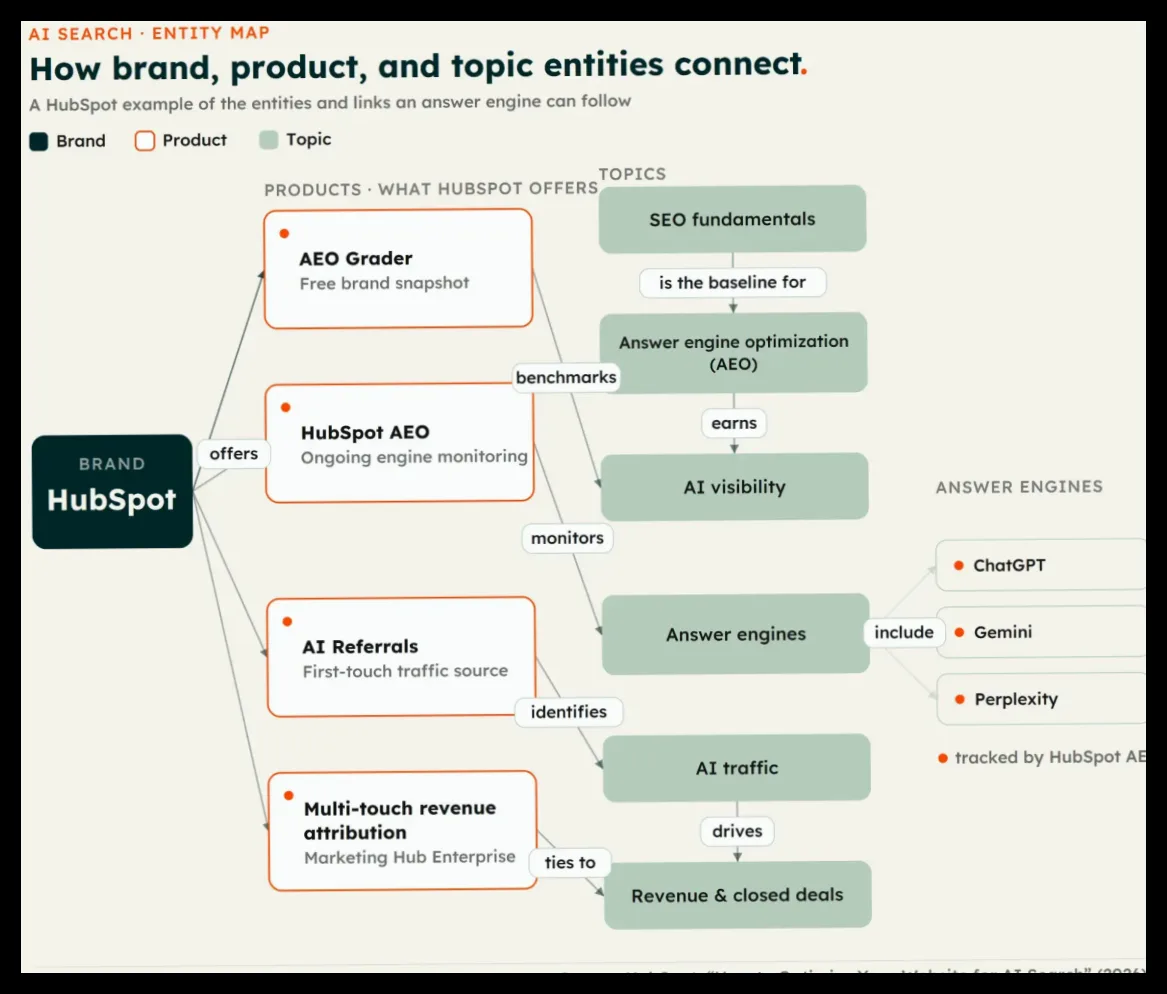
Task: Click the "Free brand snapshot" description
Action: click(x=385, y=283)
